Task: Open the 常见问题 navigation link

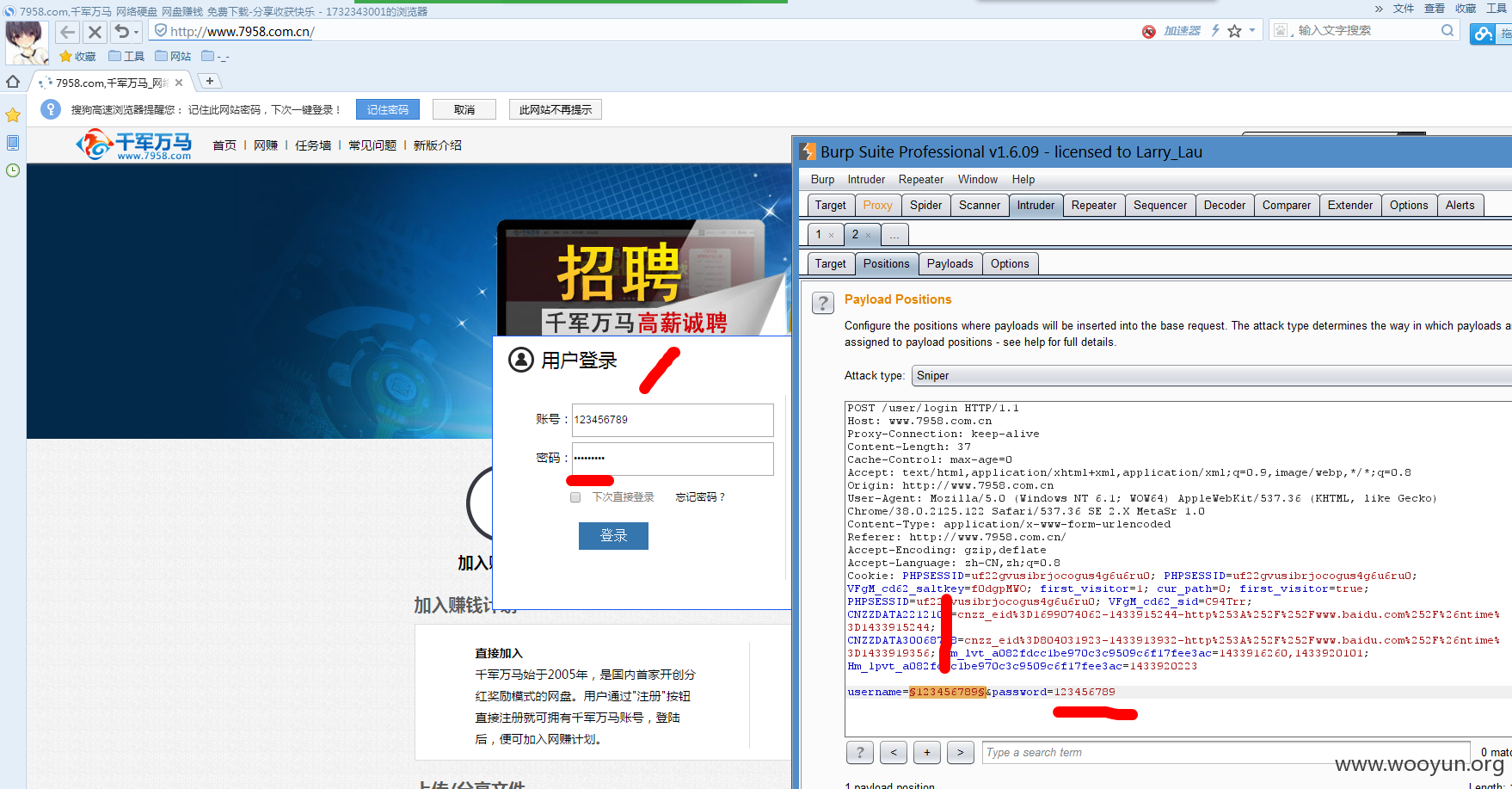Action: [x=372, y=145]
